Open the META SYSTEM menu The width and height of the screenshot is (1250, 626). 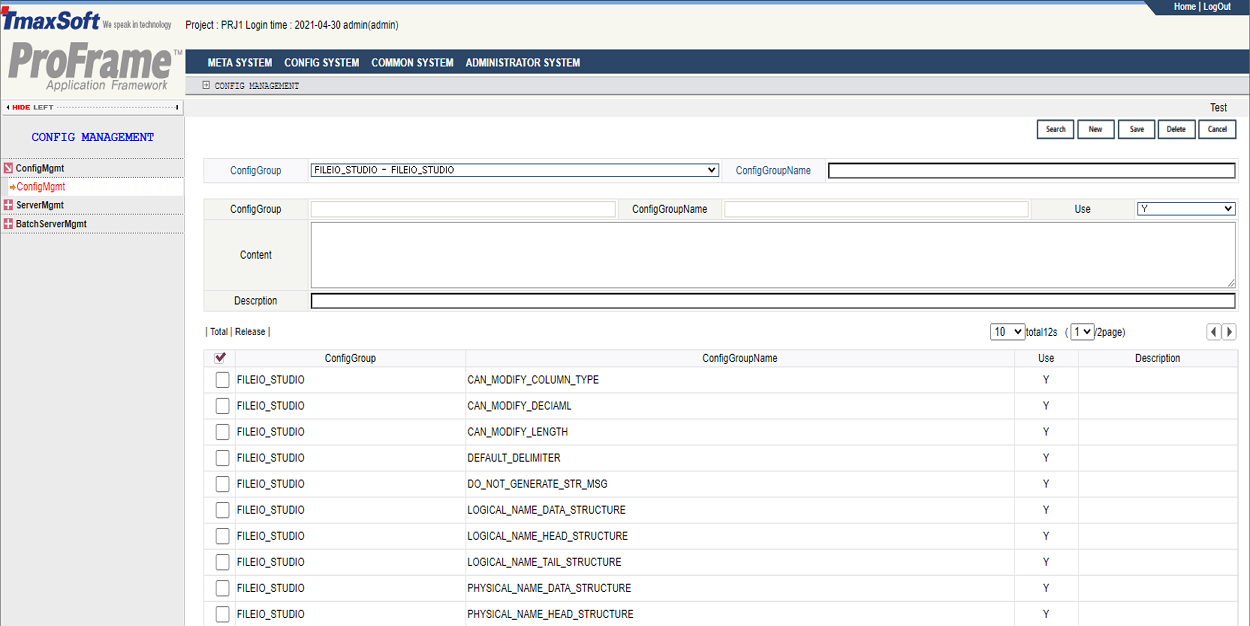point(240,63)
